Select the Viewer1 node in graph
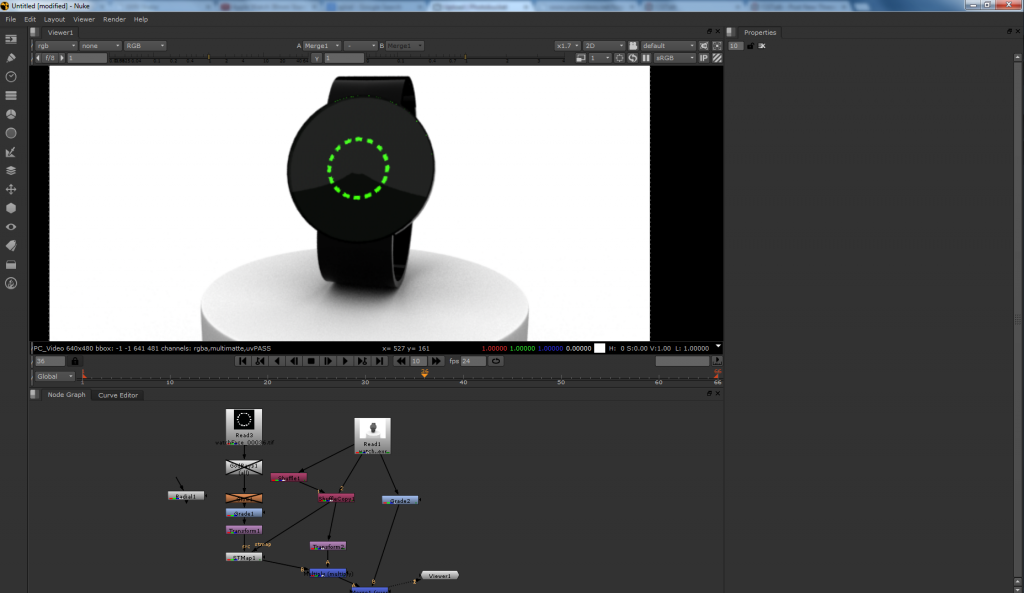 (438, 575)
